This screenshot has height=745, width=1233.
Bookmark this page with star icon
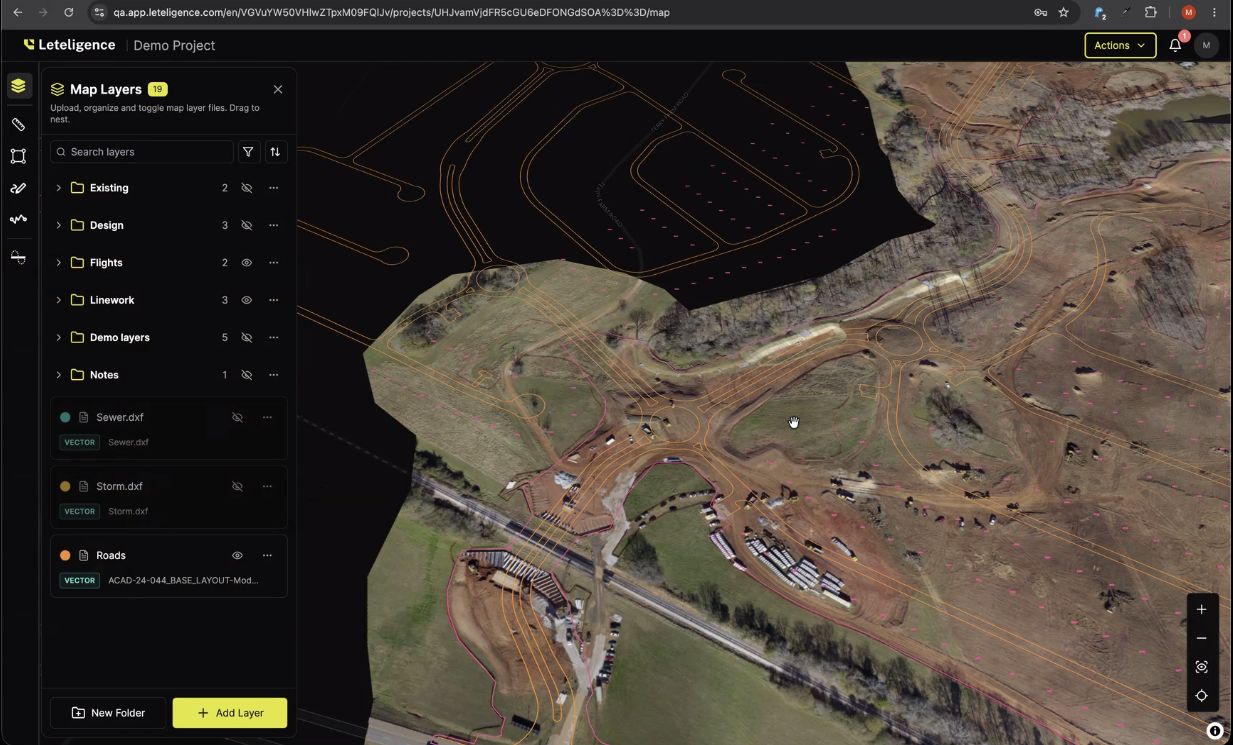(x=1064, y=12)
